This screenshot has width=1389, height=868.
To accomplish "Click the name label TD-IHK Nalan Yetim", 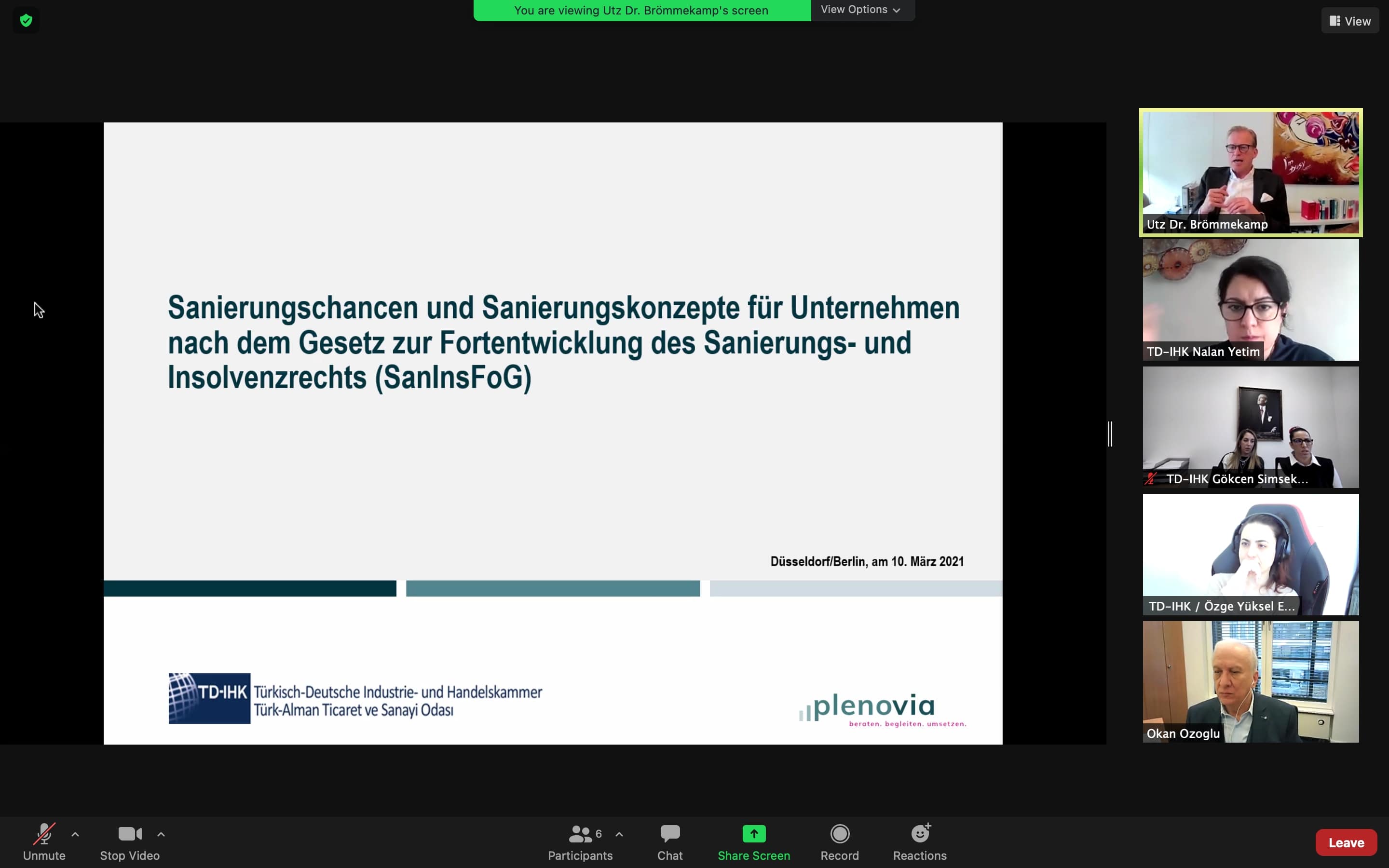I will point(1203,352).
